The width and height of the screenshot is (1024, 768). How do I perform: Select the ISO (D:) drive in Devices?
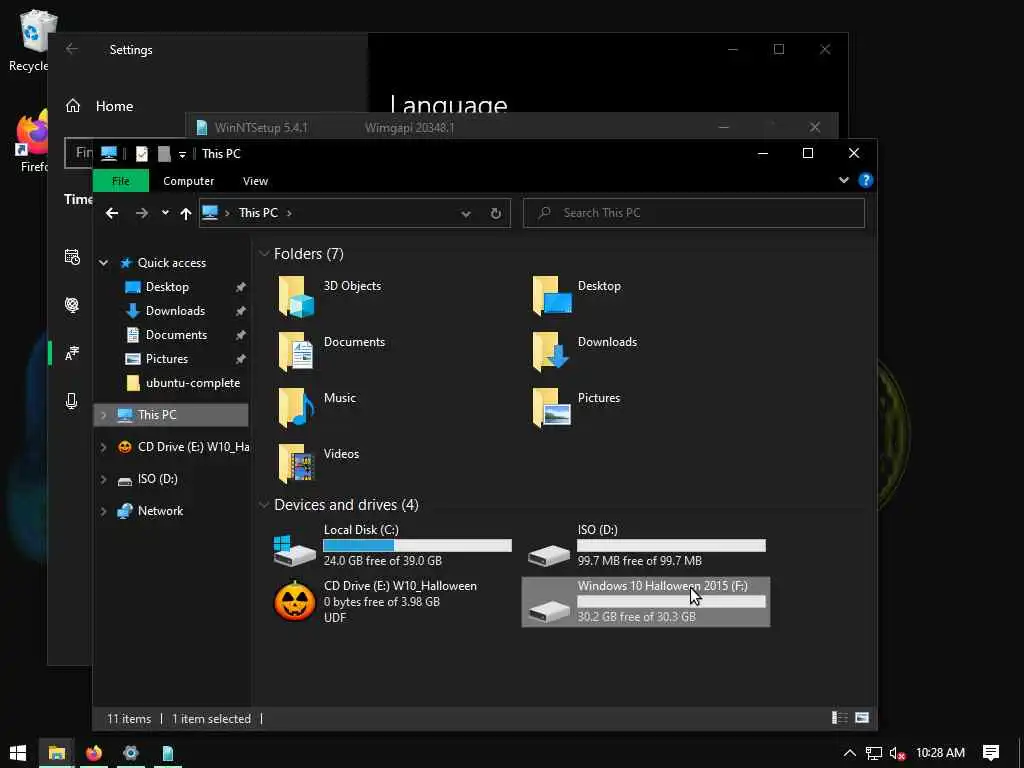647,545
